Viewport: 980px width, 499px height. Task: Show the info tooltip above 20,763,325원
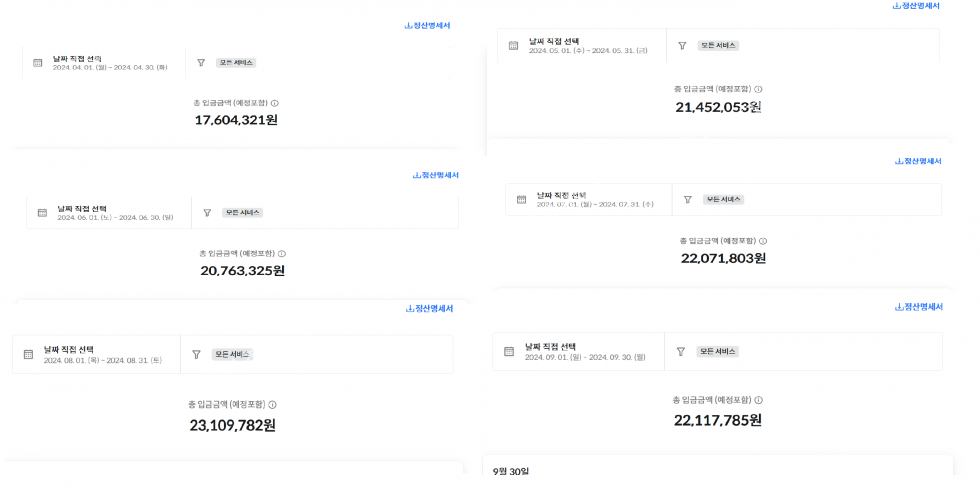pyautogui.click(x=282, y=254)
